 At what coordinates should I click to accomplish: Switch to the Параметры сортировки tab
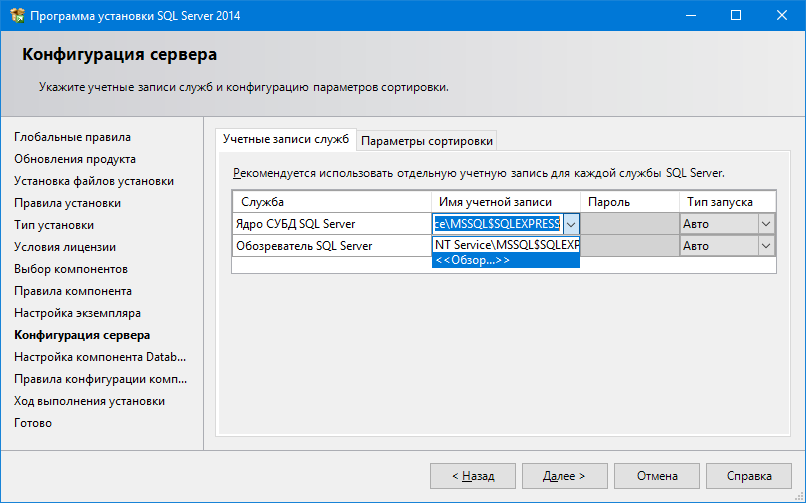click(427, 141)
